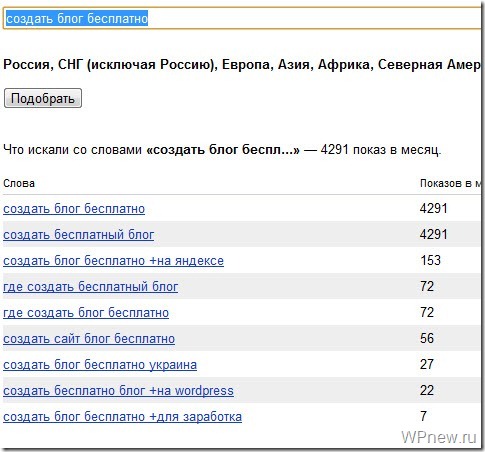The image size is (485, 452).
Task: Click the results summary heading text
Action: pyautogui.click(x=222, y=150)
